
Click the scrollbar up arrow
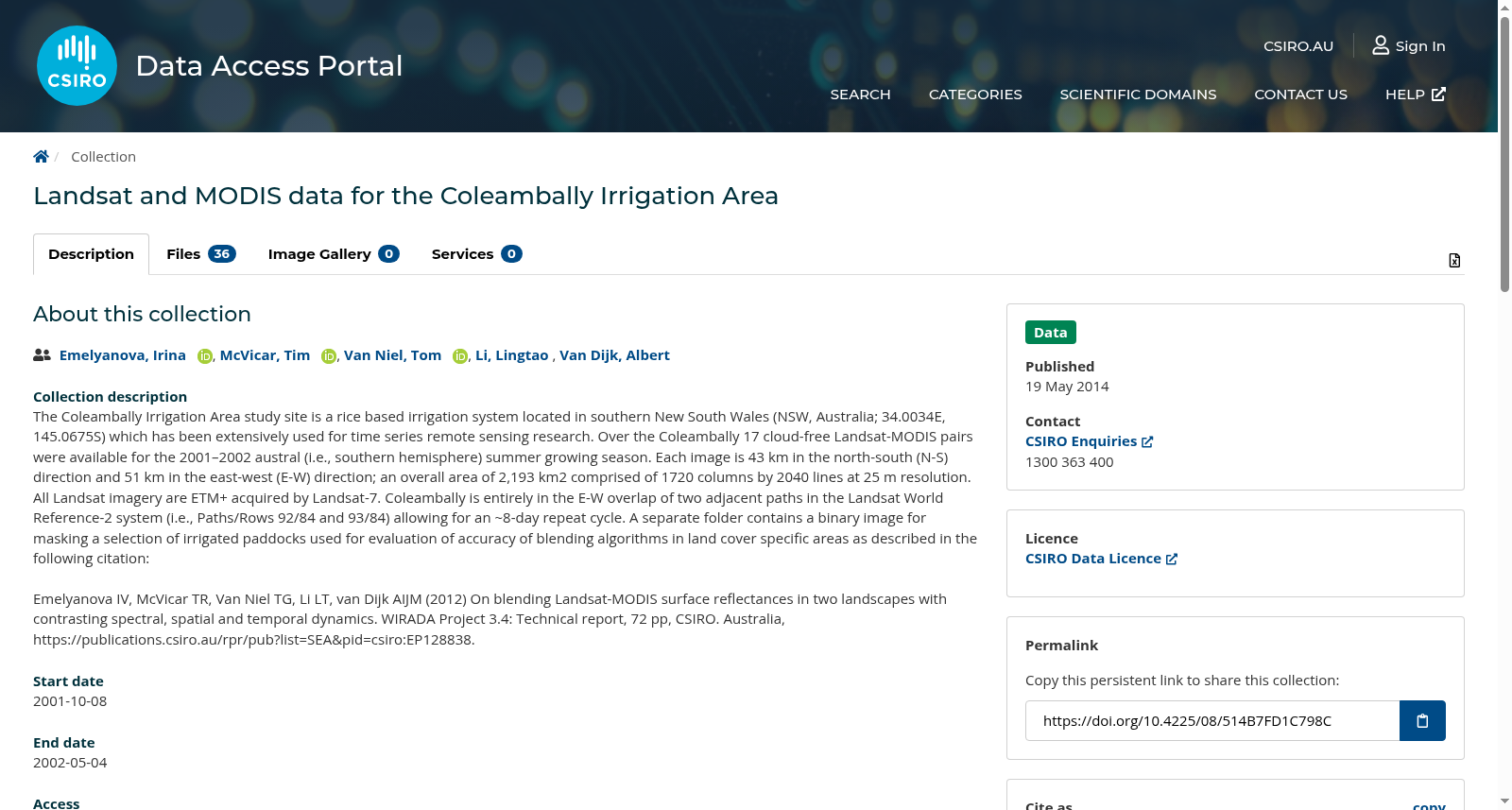pyautogui.click(x=1504, y=8)
